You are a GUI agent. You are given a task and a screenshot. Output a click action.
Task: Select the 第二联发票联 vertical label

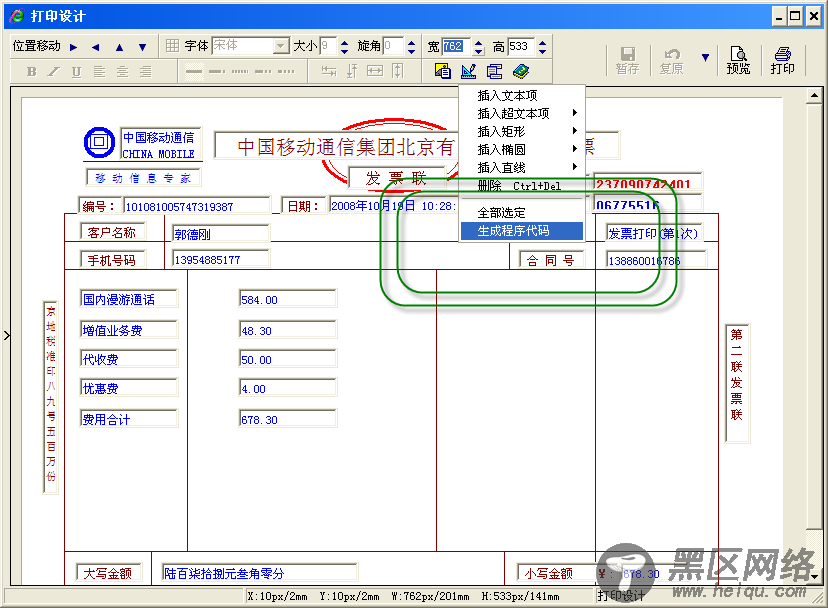point(737,383)
